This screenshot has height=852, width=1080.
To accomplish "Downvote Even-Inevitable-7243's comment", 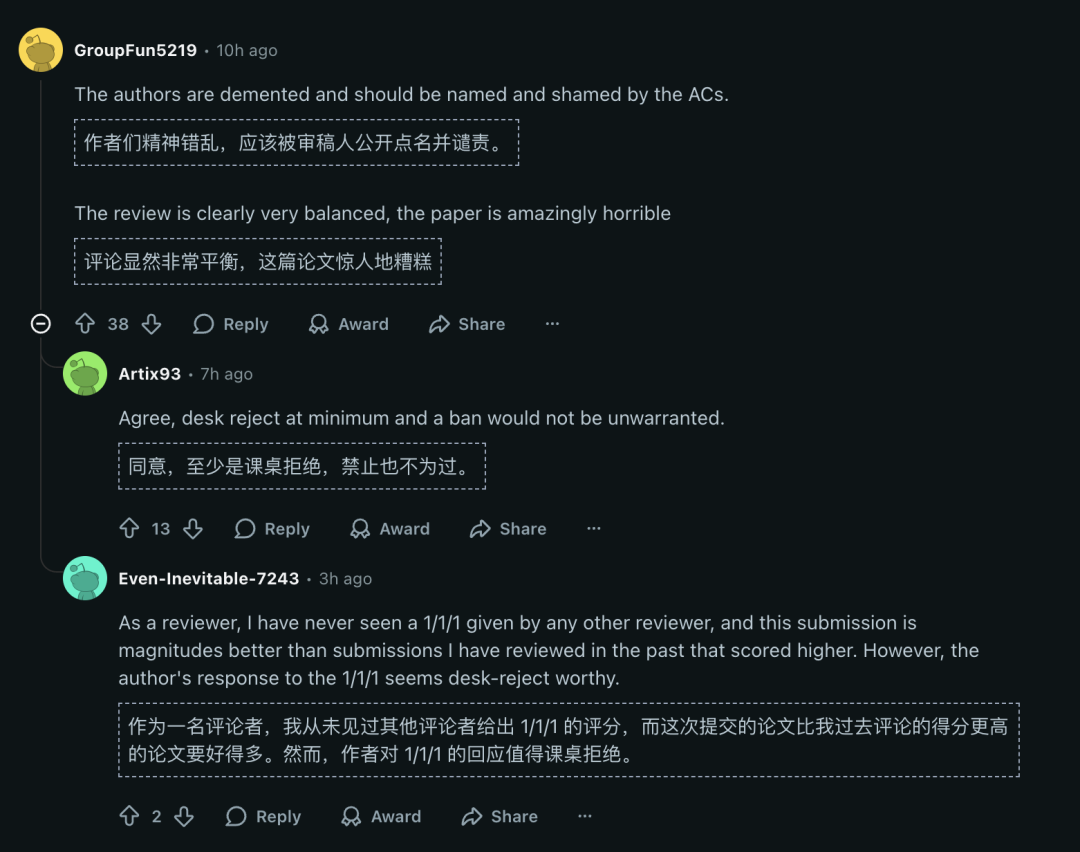I will pos(184,817).
